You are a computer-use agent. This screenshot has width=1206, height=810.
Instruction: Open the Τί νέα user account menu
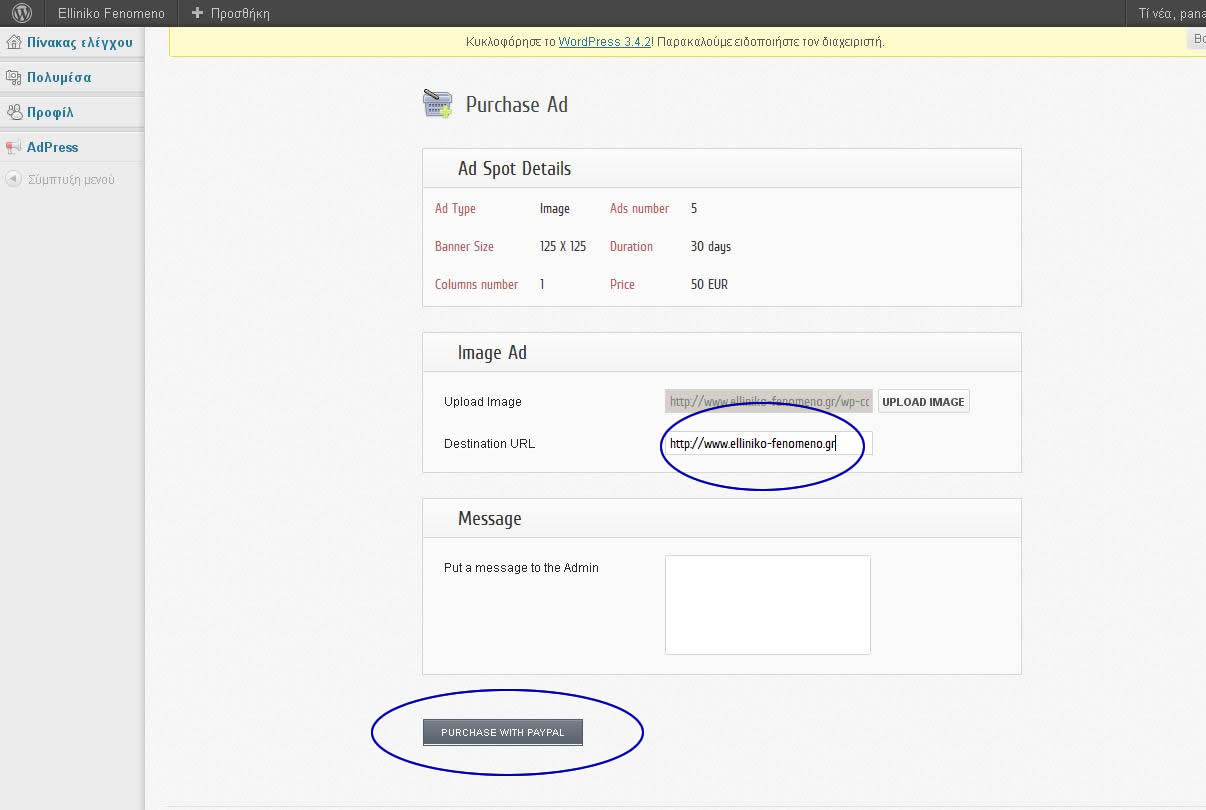(x=1170, y=13)
